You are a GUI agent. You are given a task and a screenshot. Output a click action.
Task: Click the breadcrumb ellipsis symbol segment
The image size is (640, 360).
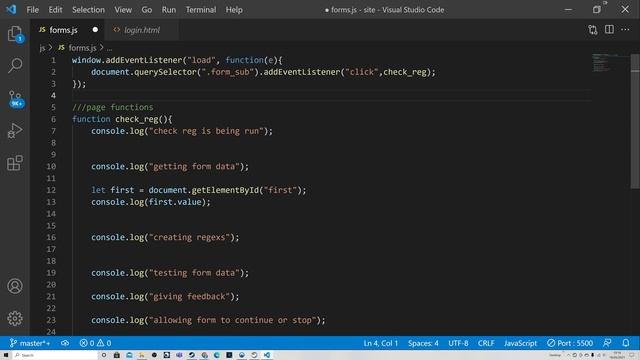[x=109, y=48]
